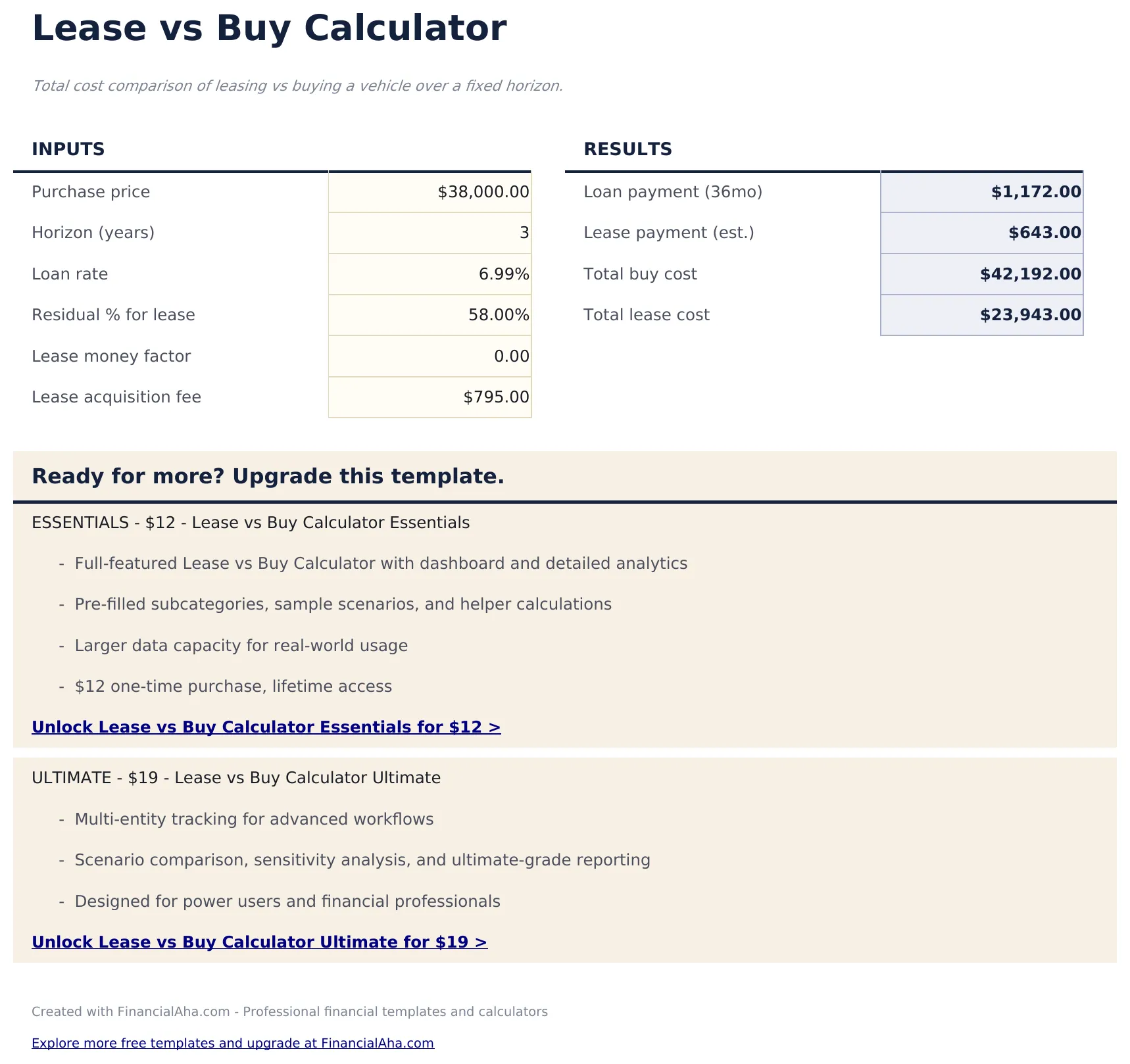1130x1064 pixels.
Task: Select the Lease payment estimate result
Action: (x=981, y=233)
